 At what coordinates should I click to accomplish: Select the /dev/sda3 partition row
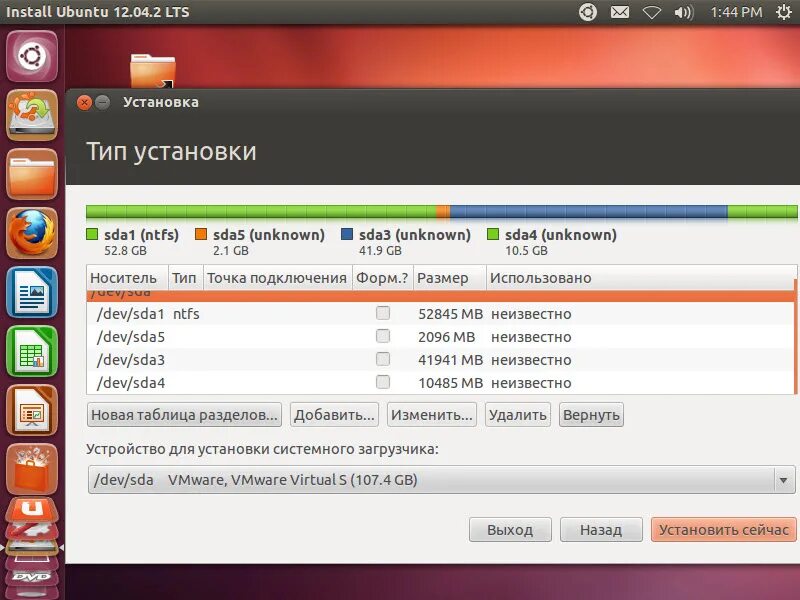coord(441,360)
